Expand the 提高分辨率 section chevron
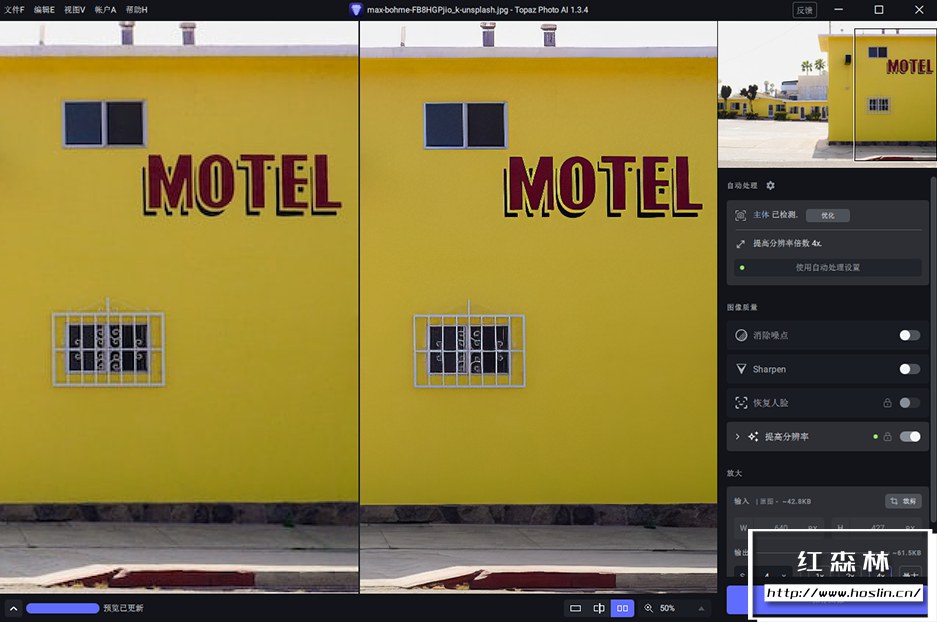937x622 pixels. coord(737,437)
